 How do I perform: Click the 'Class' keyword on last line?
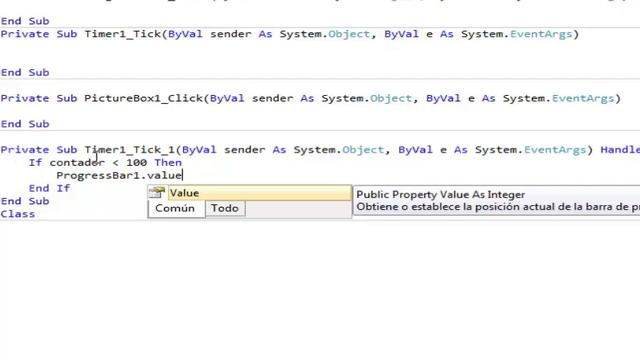pyautogui.click(x=18, y=214)
